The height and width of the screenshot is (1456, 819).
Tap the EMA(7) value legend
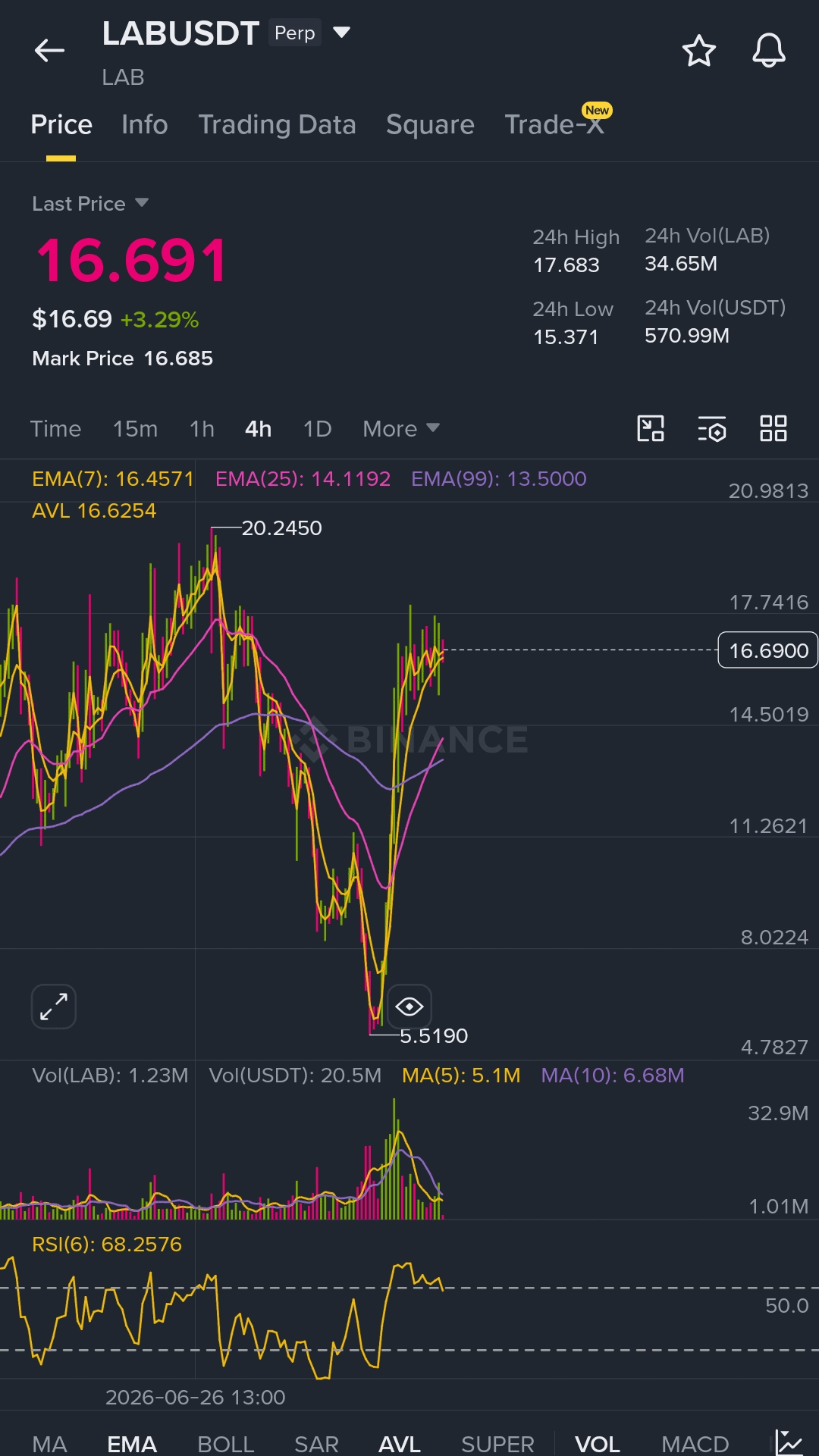(x=113, y=478)
